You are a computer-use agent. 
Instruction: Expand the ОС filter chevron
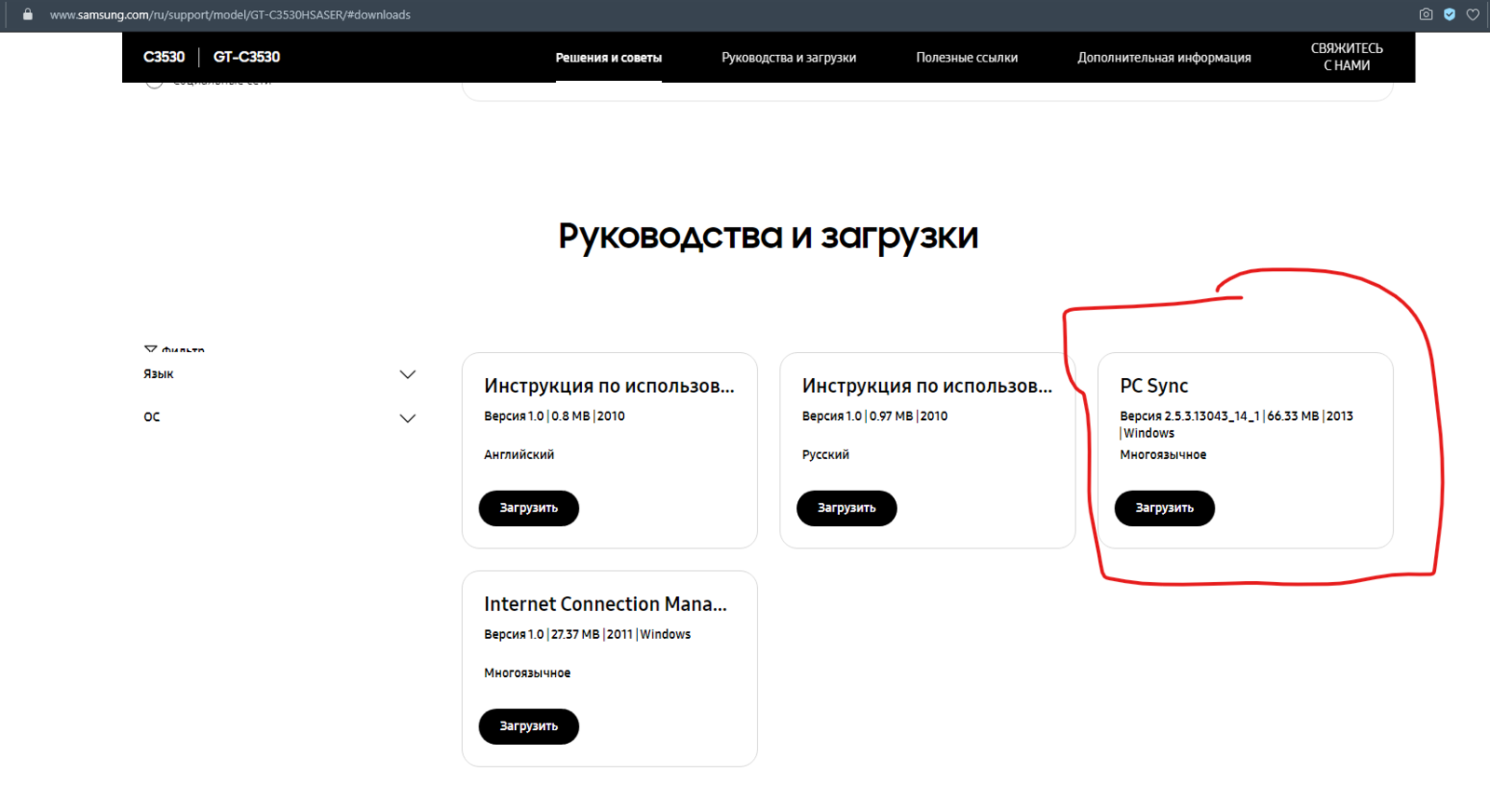tap(407, 418)
